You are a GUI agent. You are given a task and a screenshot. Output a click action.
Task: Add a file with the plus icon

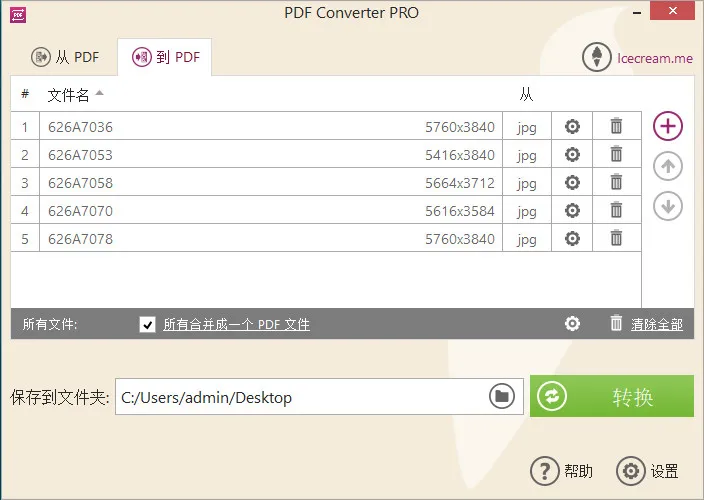(x=668, y=126)
